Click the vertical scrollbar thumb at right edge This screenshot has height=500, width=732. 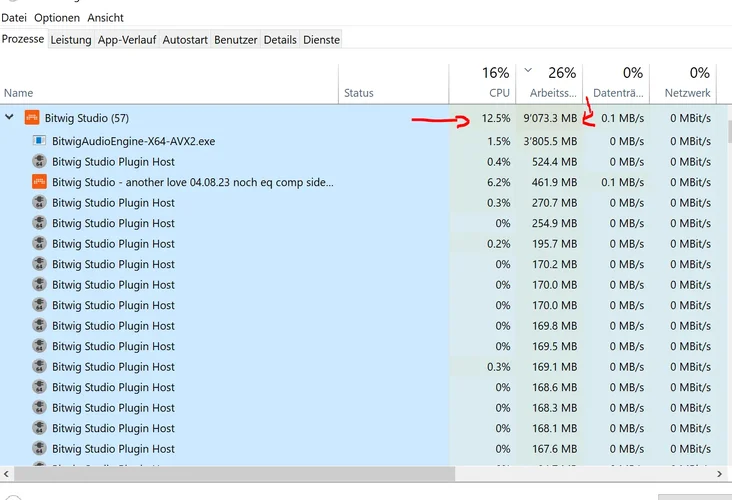click(730, 132)
